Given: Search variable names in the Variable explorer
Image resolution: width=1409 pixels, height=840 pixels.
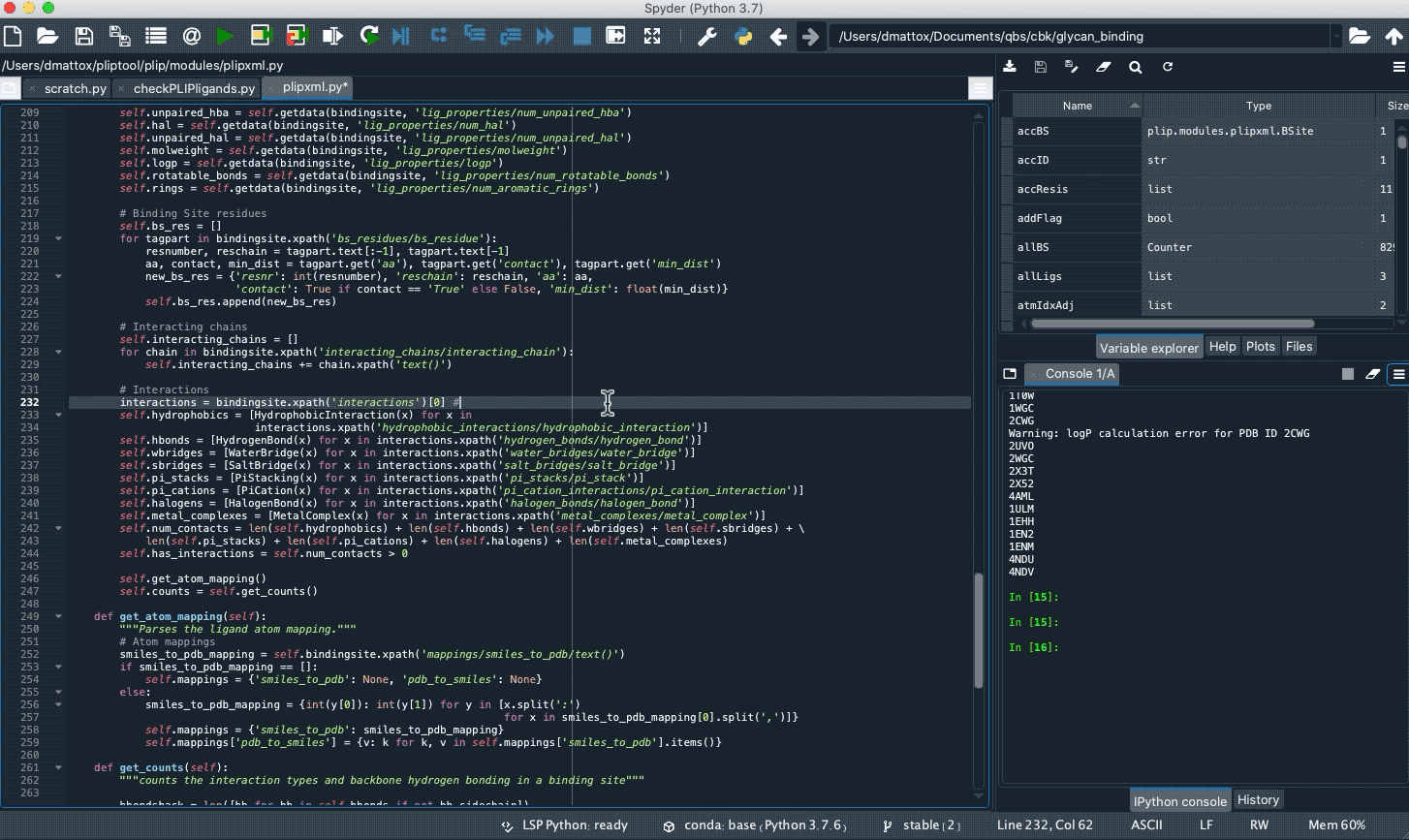Looking at the screenshot, I should (1135, 67).
